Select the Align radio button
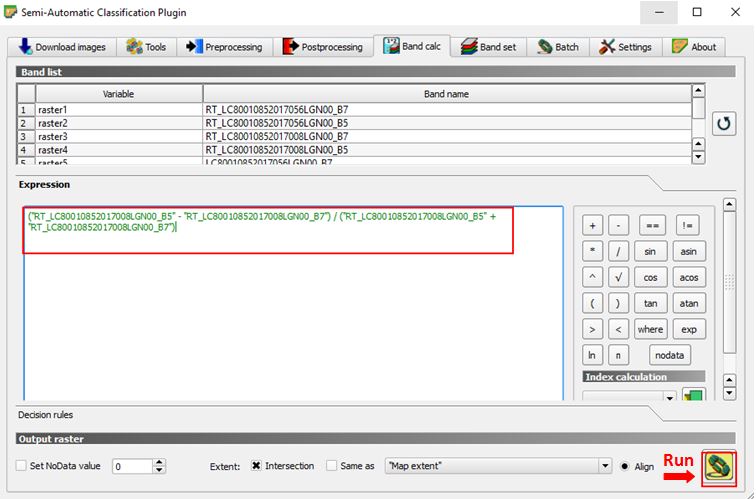756x499 pixels. [x=626, y=466]
